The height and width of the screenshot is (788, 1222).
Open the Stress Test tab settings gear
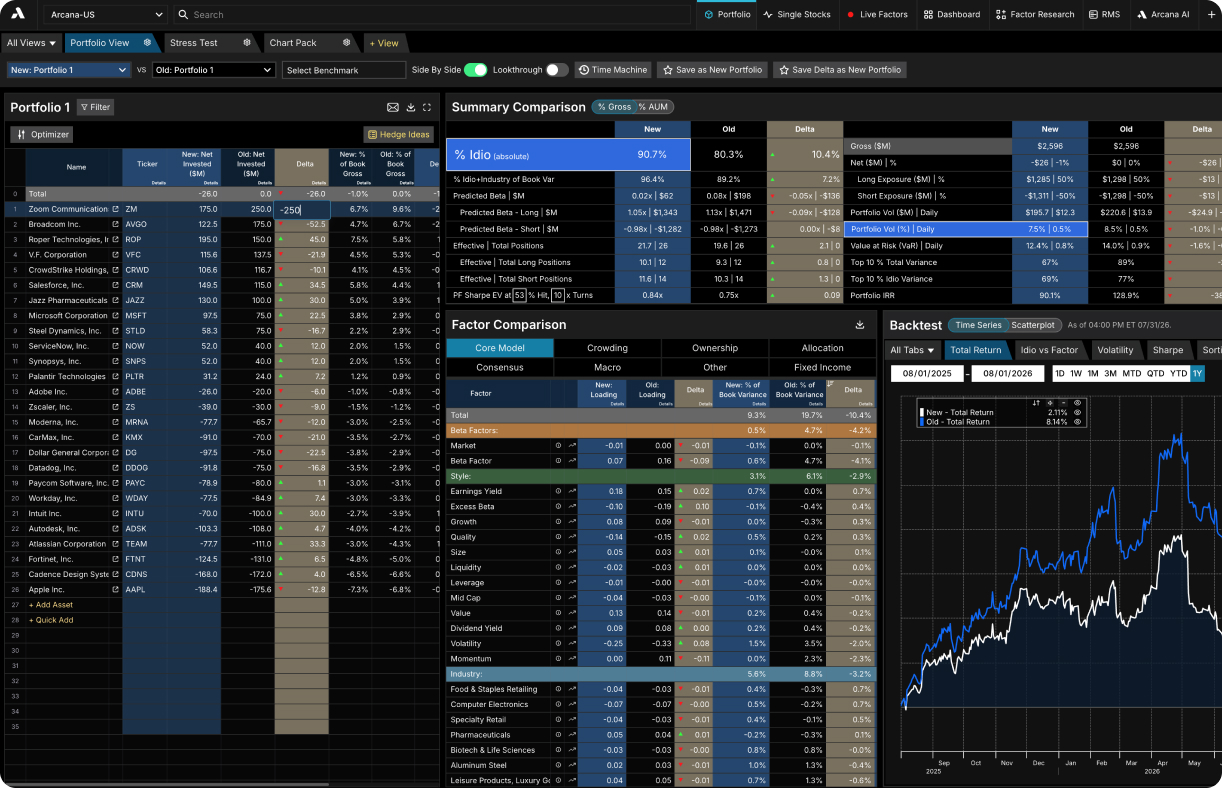[246, 43]
